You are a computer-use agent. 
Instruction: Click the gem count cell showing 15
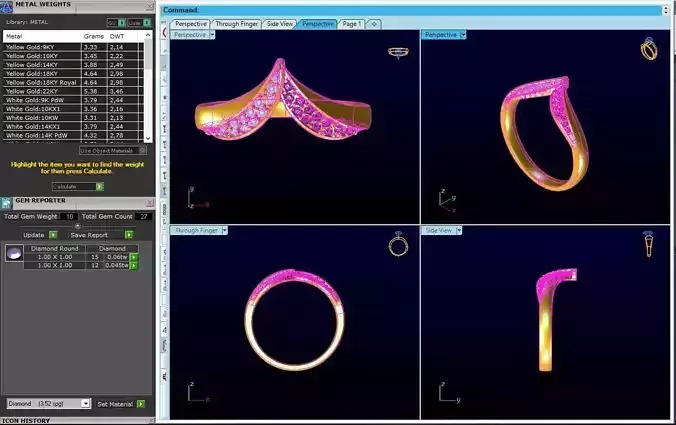click(95, 257)
